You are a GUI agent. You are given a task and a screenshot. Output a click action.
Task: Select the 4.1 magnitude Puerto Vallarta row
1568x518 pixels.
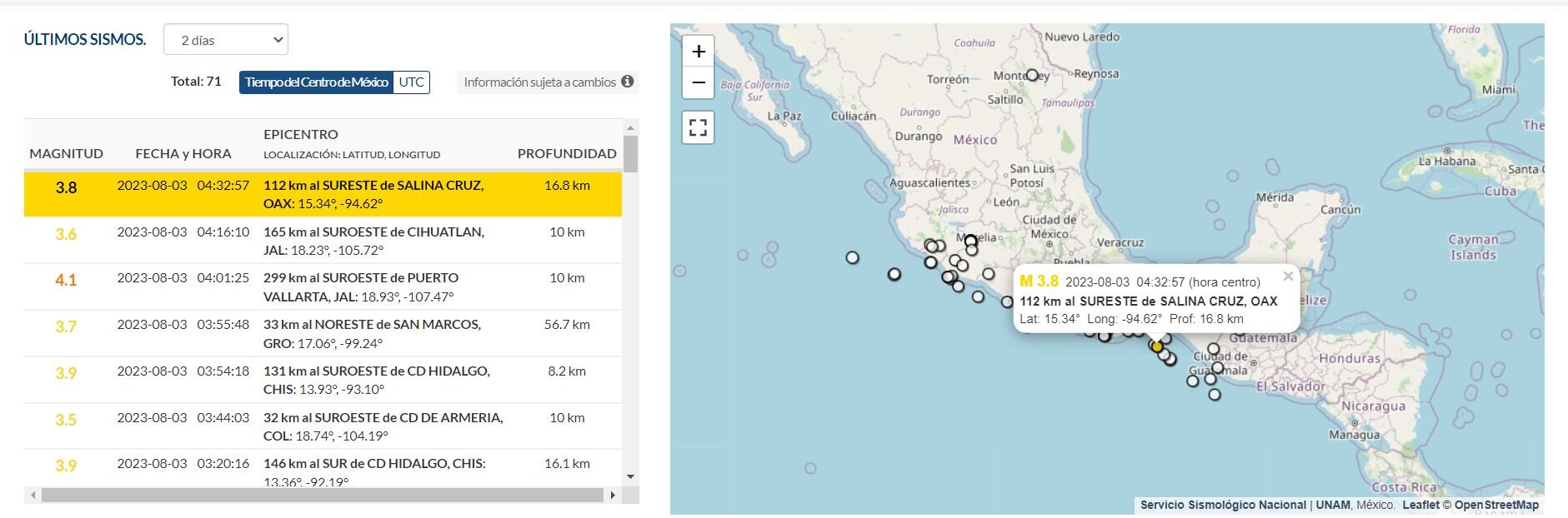[x=323, y=287]
